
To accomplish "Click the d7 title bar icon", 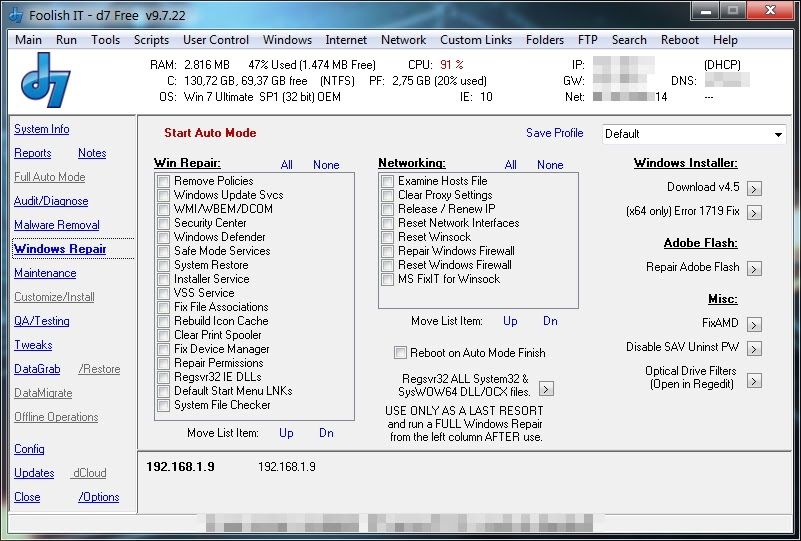I will [x=16, y=15].
